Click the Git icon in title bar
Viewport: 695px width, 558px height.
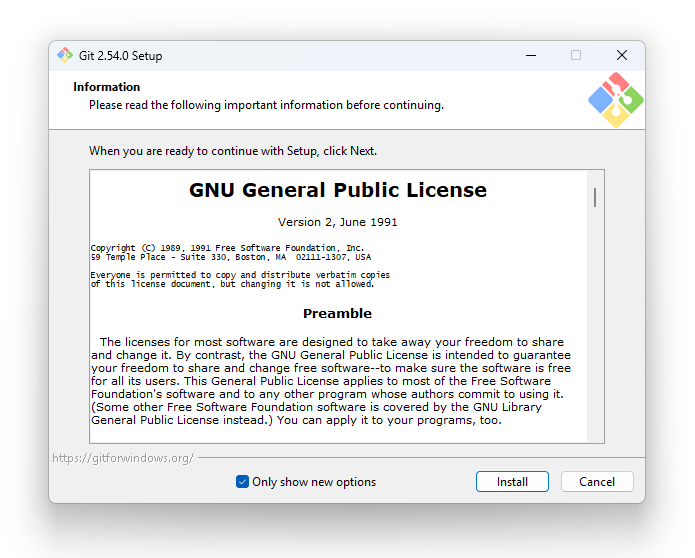[x=65, y=55]
